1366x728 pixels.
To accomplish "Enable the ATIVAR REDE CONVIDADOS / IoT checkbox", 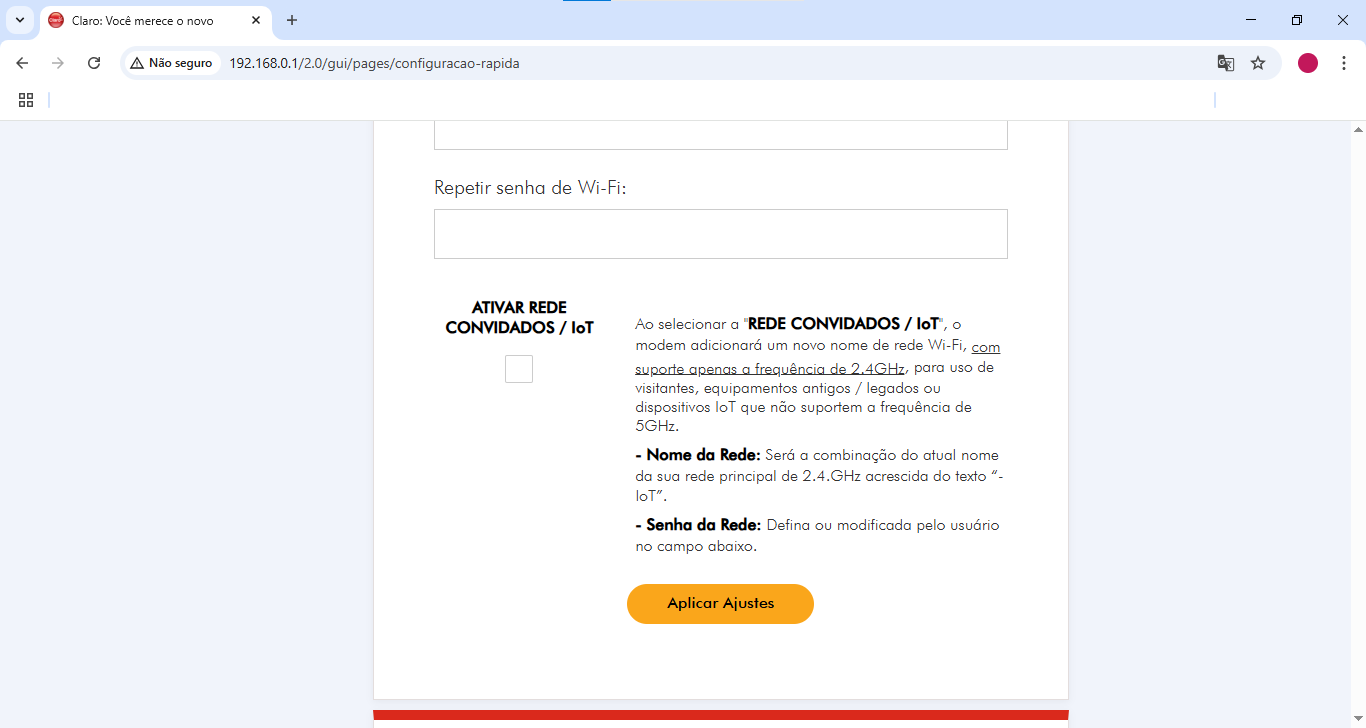I will (x=519, y=369).
